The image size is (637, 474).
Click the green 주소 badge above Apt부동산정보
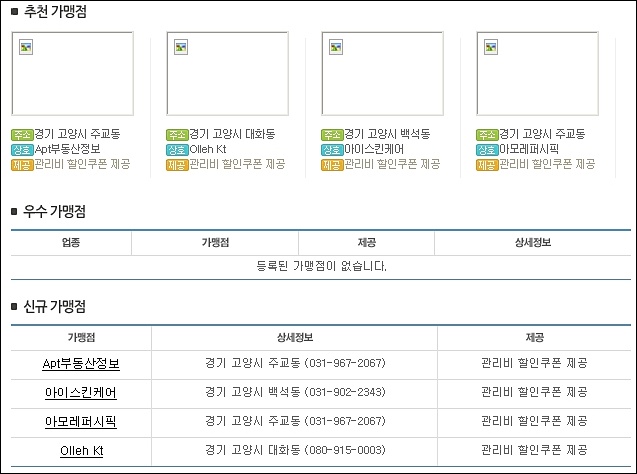22,134
